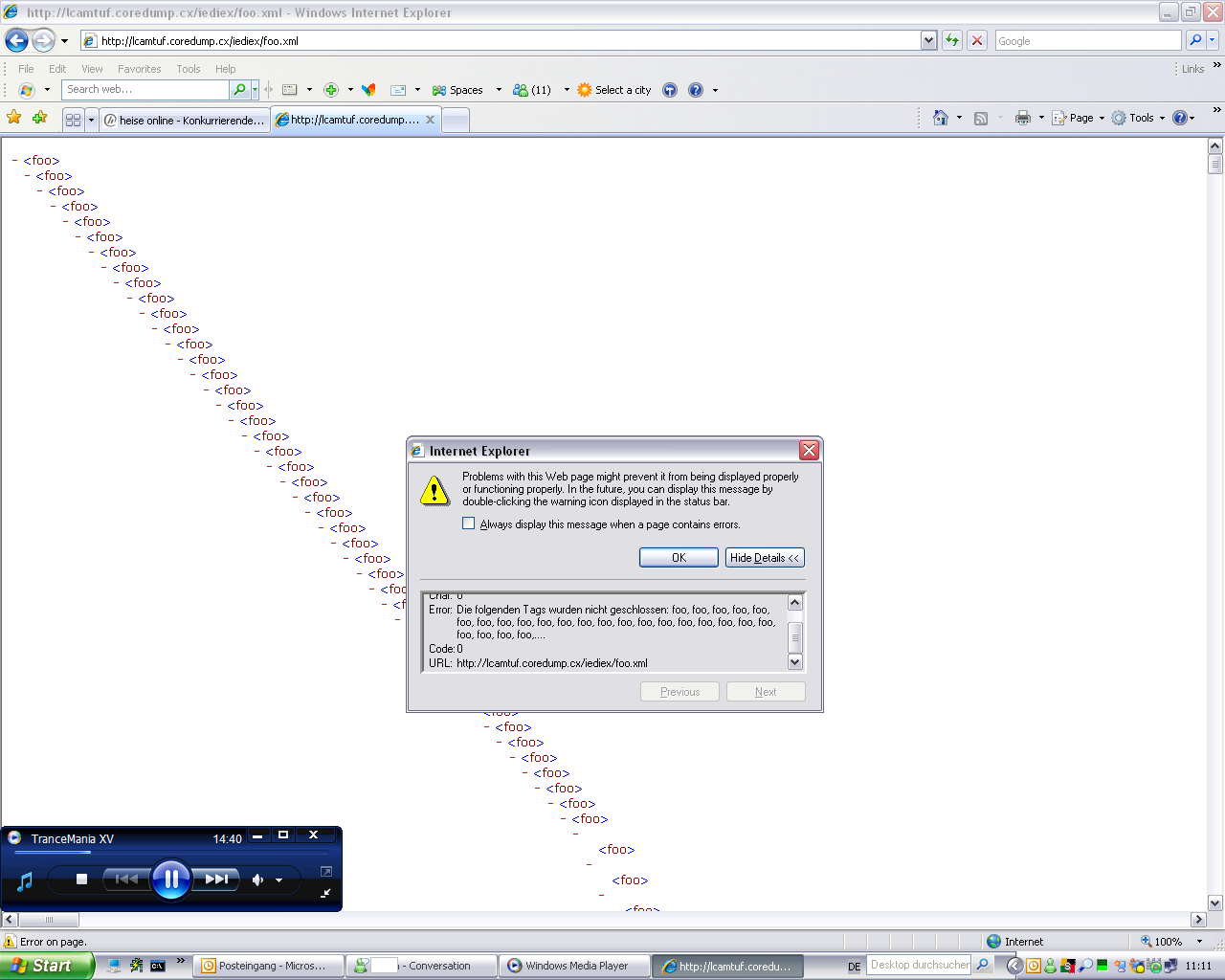Open the Home page icon
The height and width of the screenshot is (980, 1225).
pyautogui.click(x=941, y=118)
